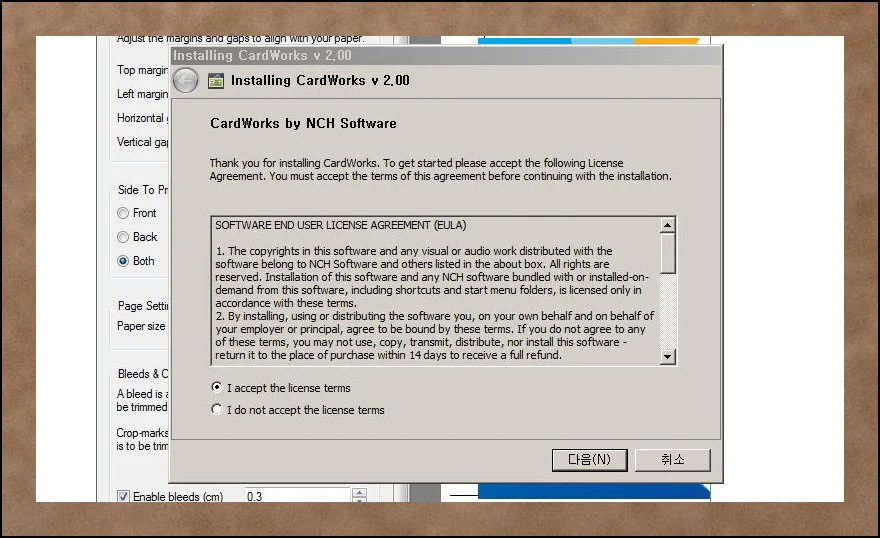
Task: Click the Paper size label under Page Settings
Action: [x=141, y=326]
